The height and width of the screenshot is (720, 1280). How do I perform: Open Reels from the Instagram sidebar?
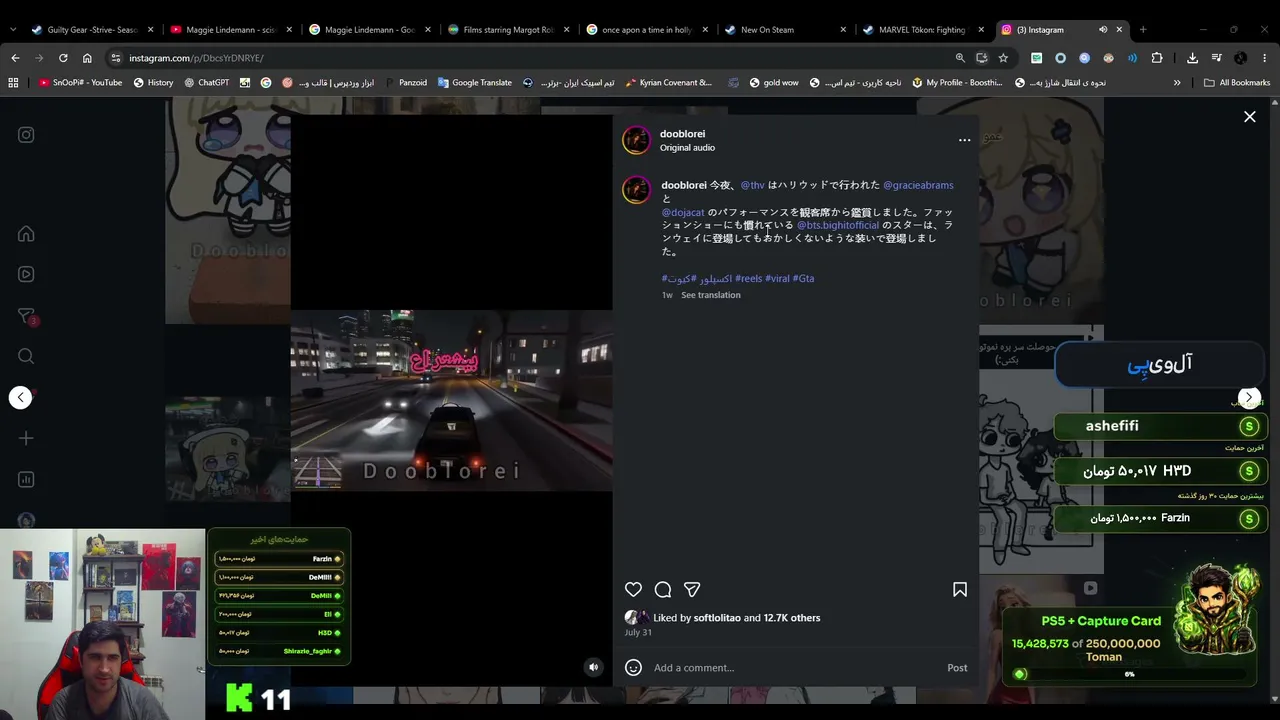click(26, 274)
